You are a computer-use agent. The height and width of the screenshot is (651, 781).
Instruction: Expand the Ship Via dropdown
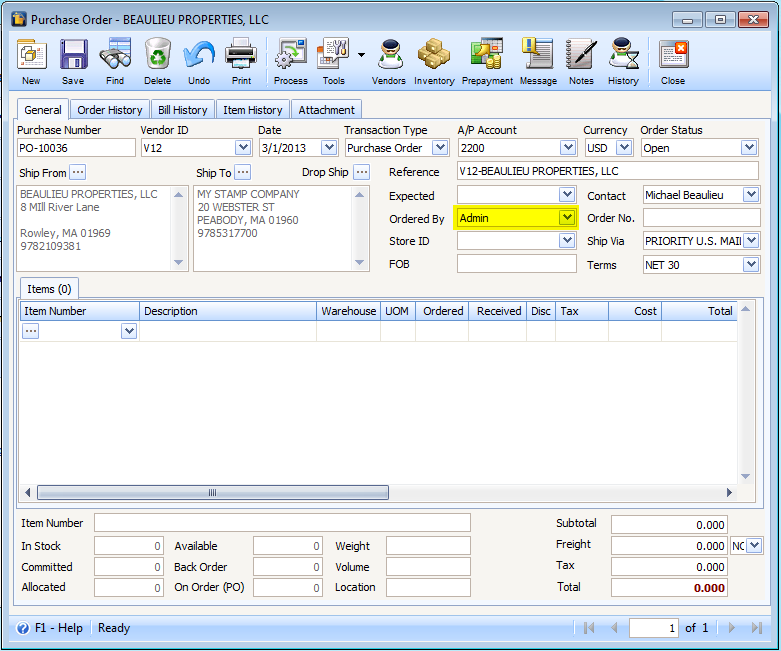751,240
